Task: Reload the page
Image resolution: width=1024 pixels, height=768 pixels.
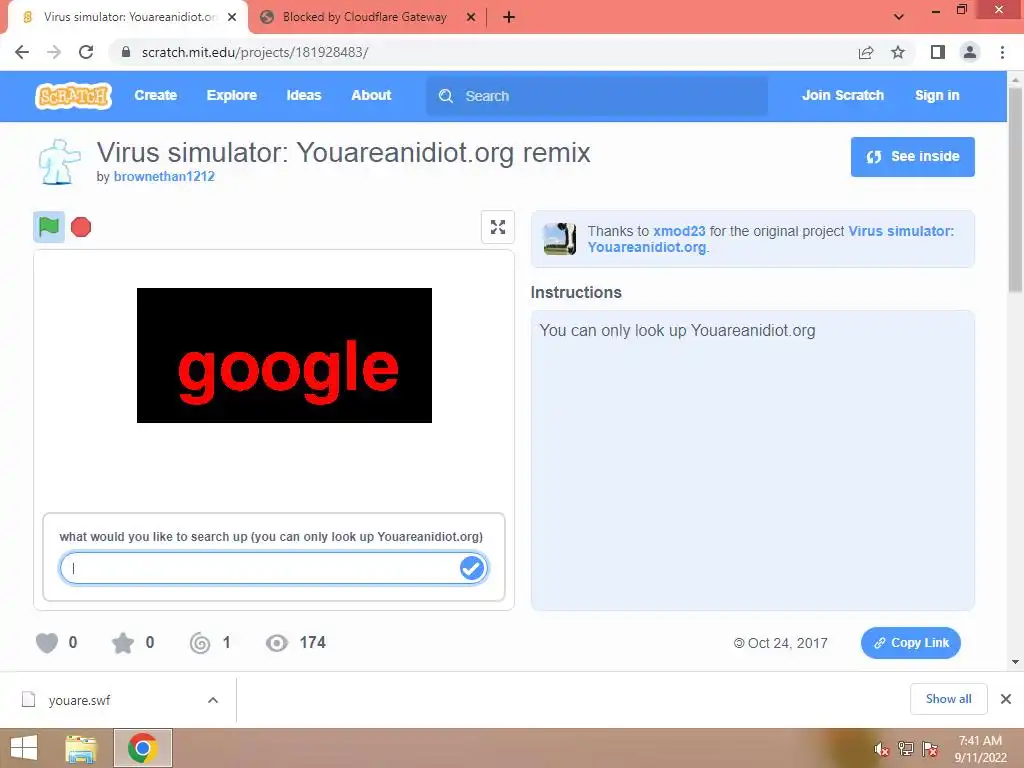Action: point(86,52)
